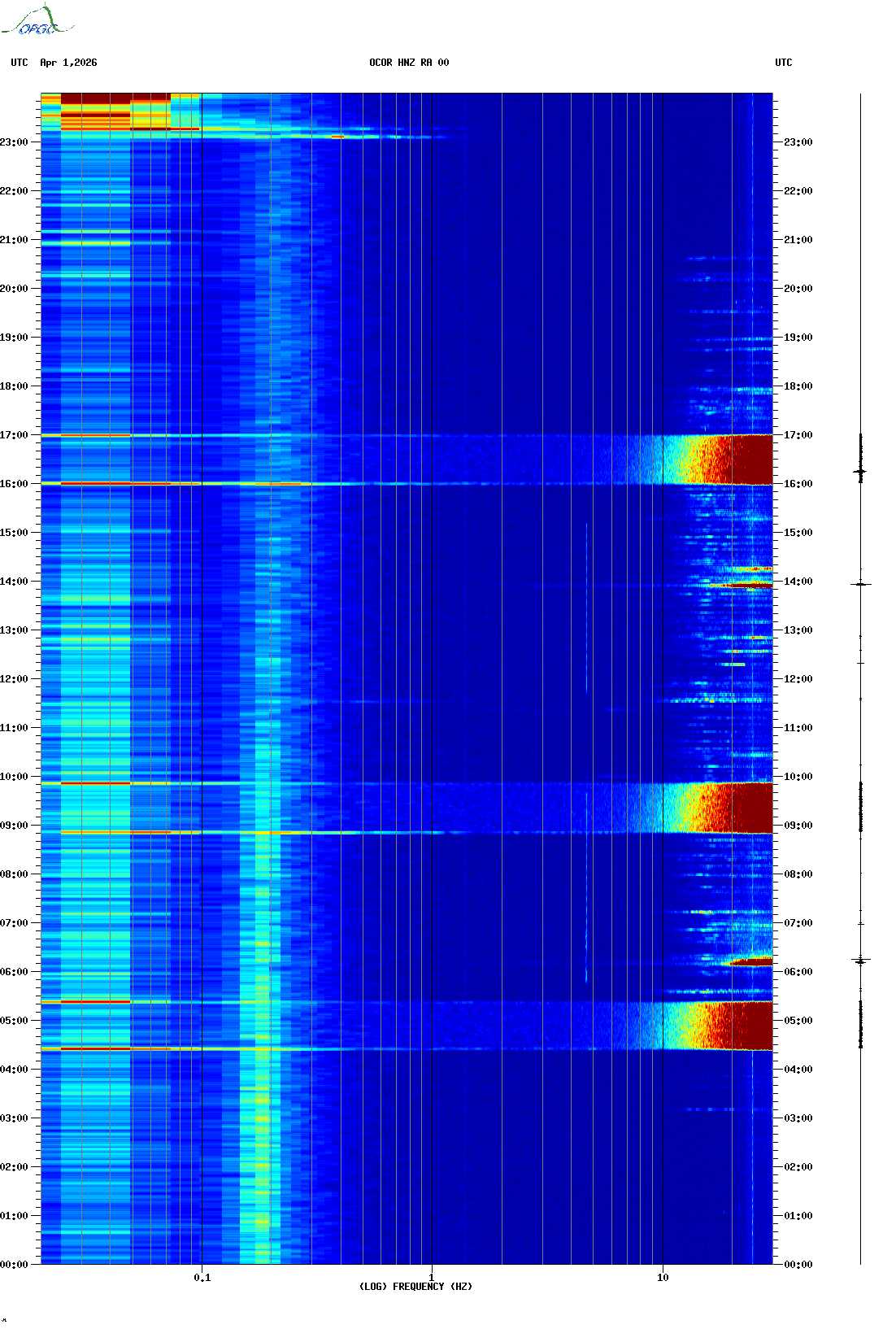The height and width of the screenshot is (1329, 896).
Task: Click '02:00' on the right time axis
Action: (798, 1167)
